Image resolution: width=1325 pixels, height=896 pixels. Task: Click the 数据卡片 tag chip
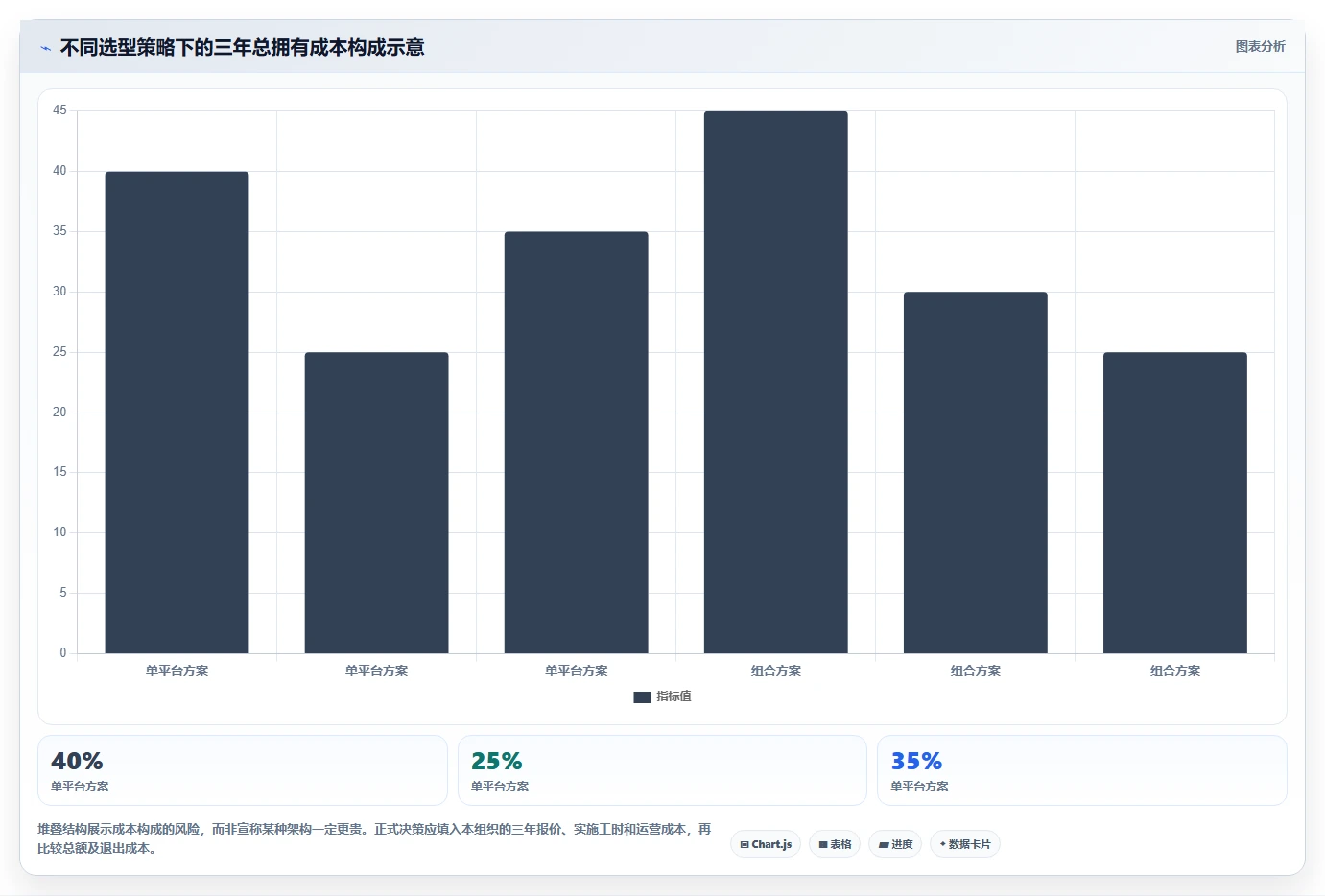(965, 844)
